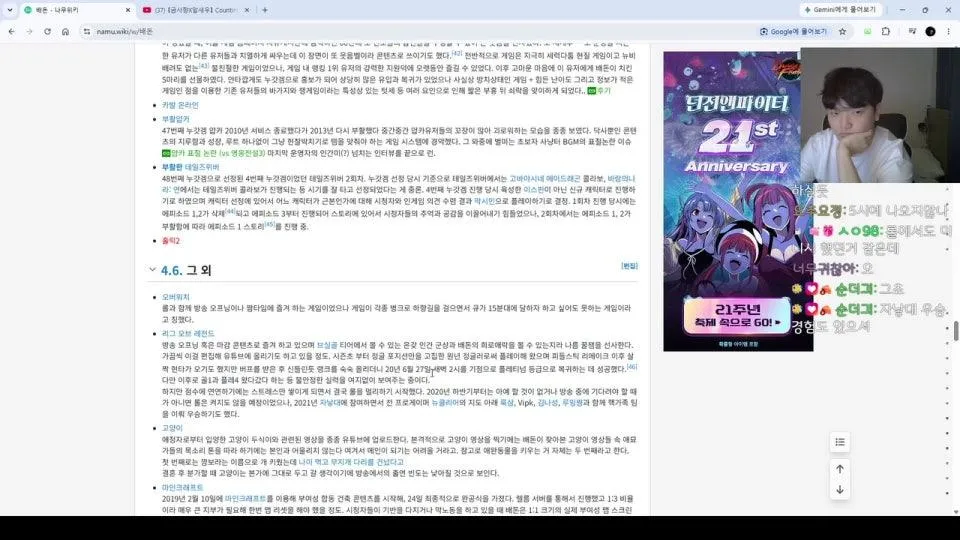Open the 룩삼 link
This screenshot has height=540, width=960.
click(507, 403)
